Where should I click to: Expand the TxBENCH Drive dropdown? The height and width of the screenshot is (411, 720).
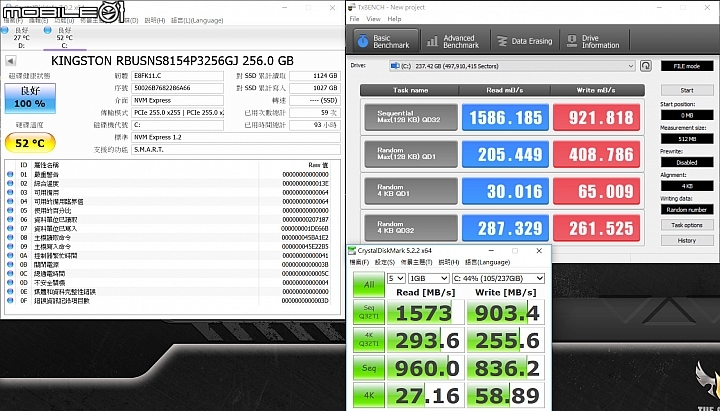[x=512, y=66]
